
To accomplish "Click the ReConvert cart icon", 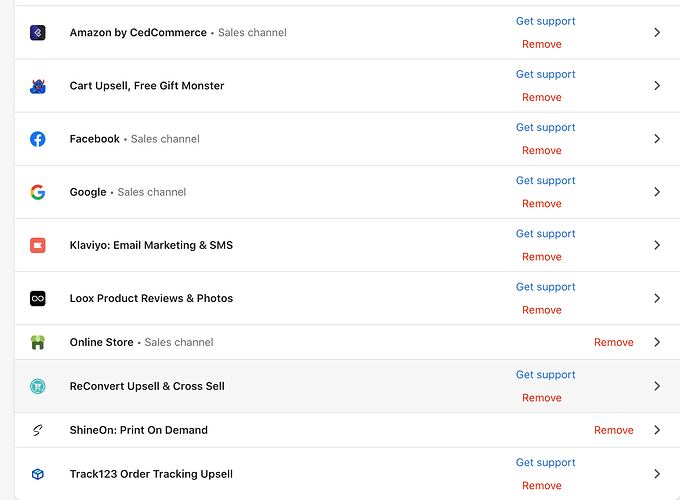I will pyautogui.click(x=38, y=386).
